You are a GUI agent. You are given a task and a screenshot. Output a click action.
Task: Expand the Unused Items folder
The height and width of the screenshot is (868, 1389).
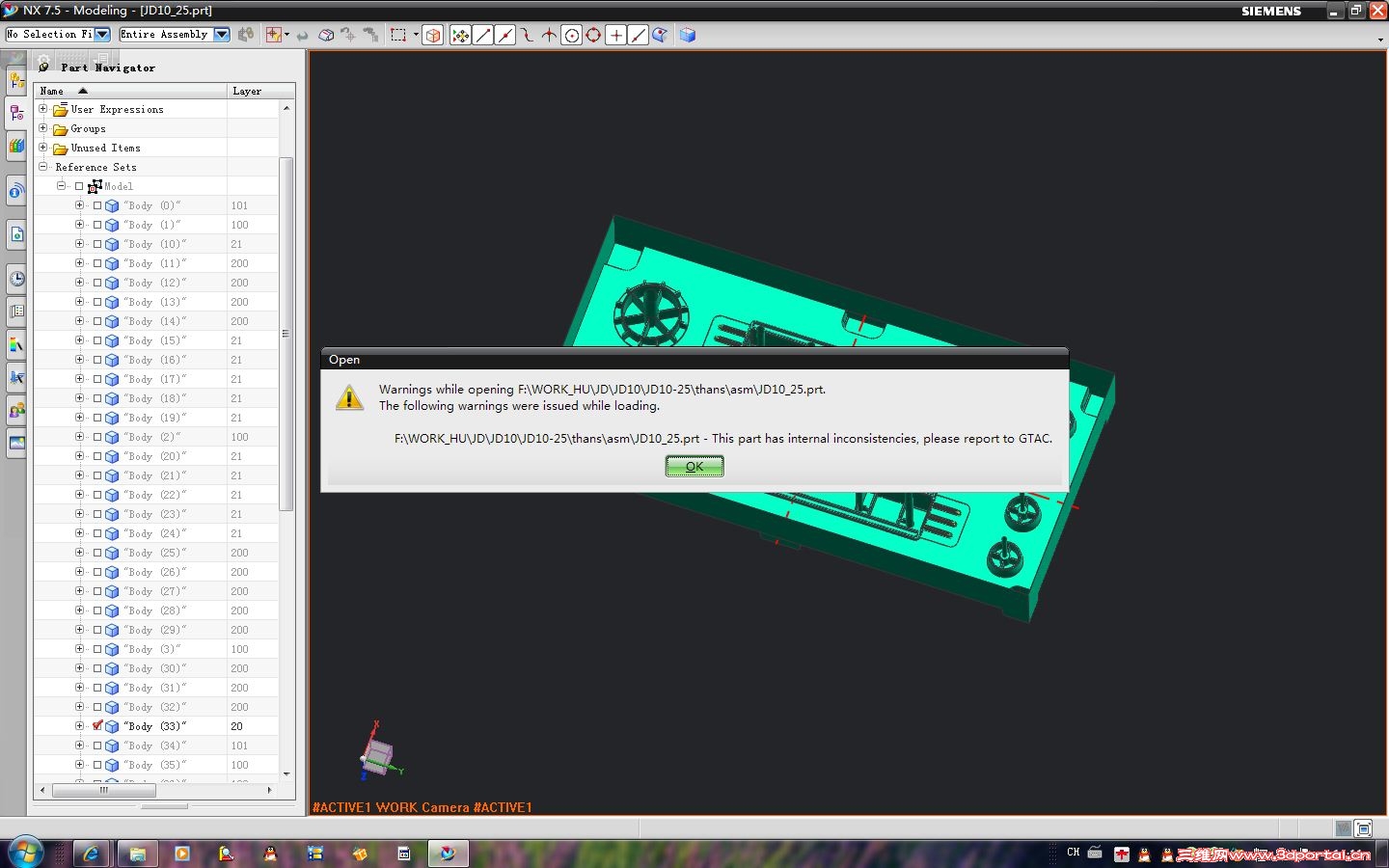(42, 148)
